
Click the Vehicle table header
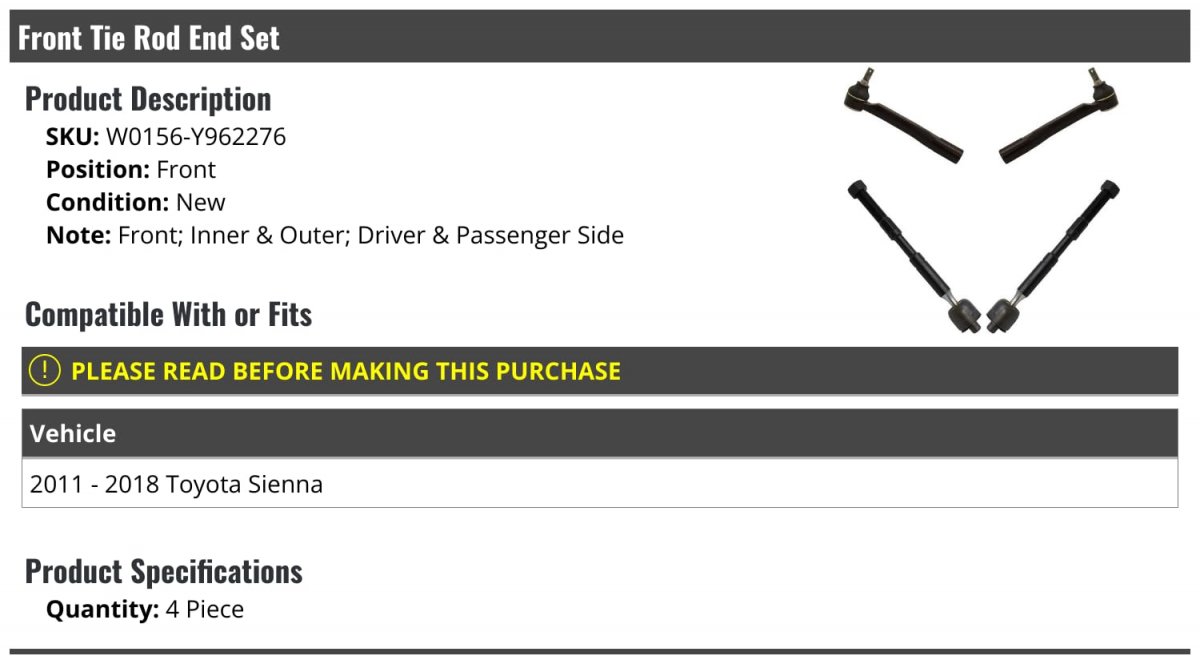[x=600, y=433]
